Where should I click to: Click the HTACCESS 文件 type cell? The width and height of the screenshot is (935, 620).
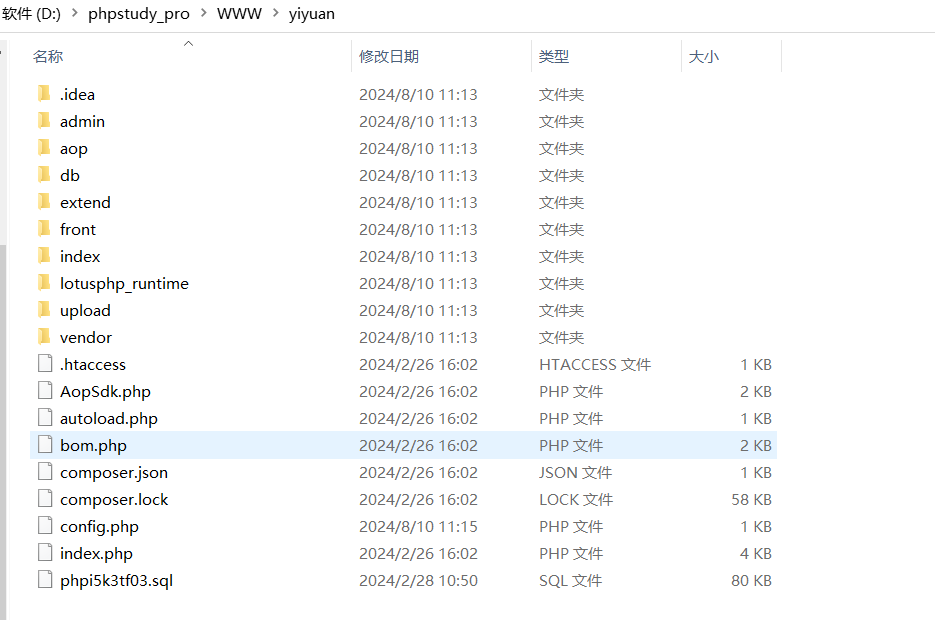pos(595,364)
